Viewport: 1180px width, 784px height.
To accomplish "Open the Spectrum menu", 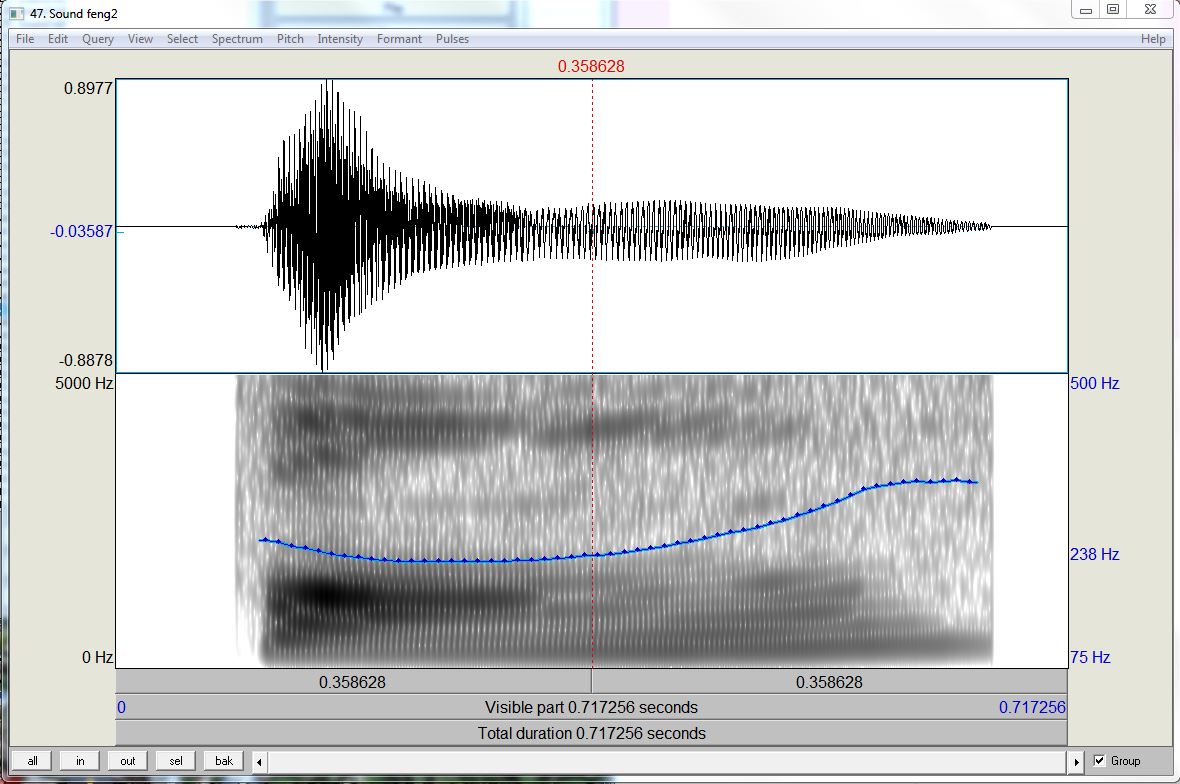I will tap(237, 38).
